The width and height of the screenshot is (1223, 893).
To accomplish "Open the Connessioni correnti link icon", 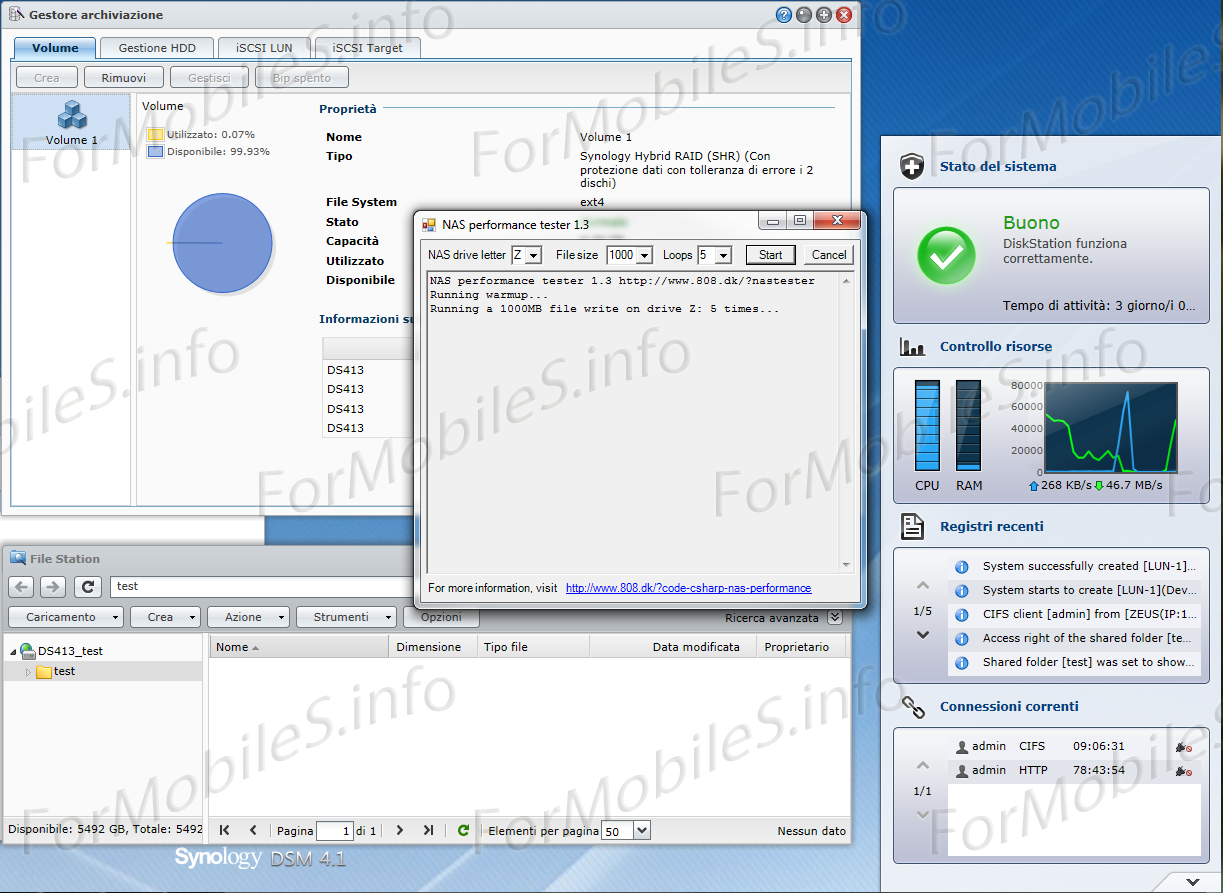I will pos(912,707).
